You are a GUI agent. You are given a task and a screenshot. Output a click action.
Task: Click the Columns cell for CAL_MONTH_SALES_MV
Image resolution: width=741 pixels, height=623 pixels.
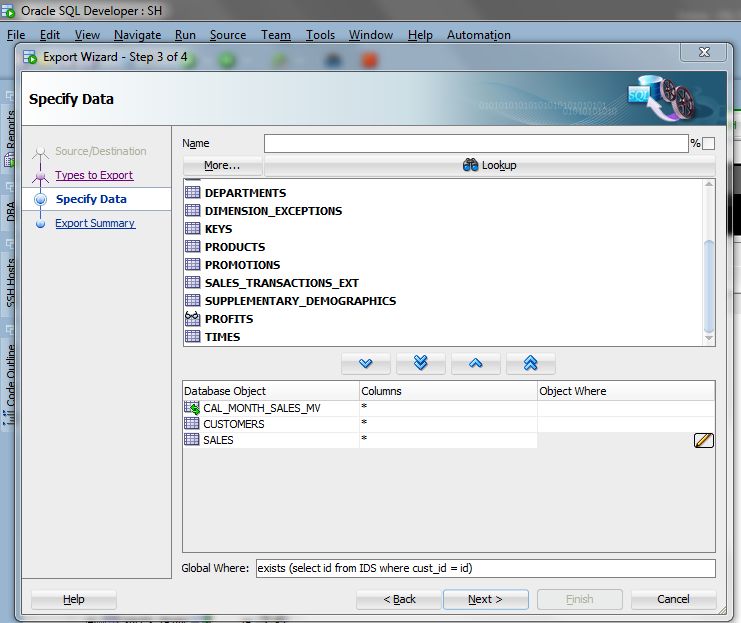click(x=448, y=408)
